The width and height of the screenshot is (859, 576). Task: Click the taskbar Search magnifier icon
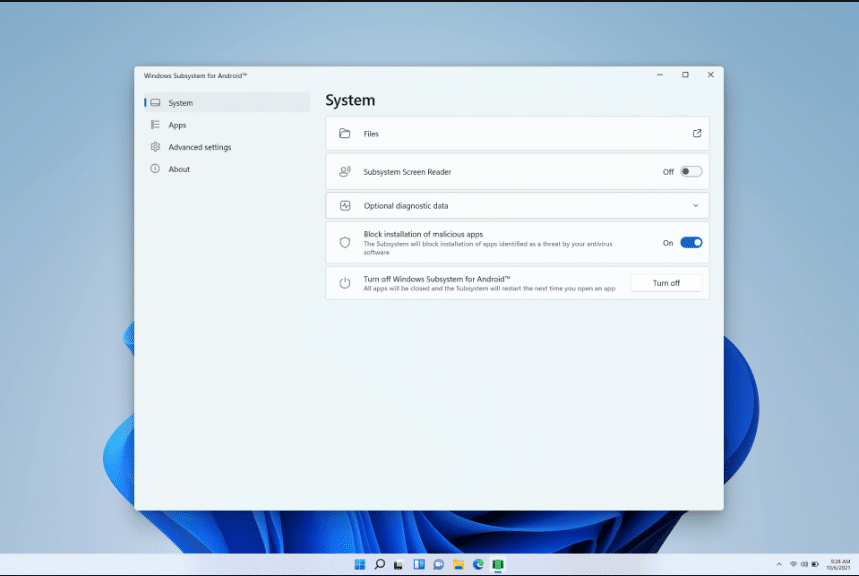pyautogui.click(x=380, y=565)
